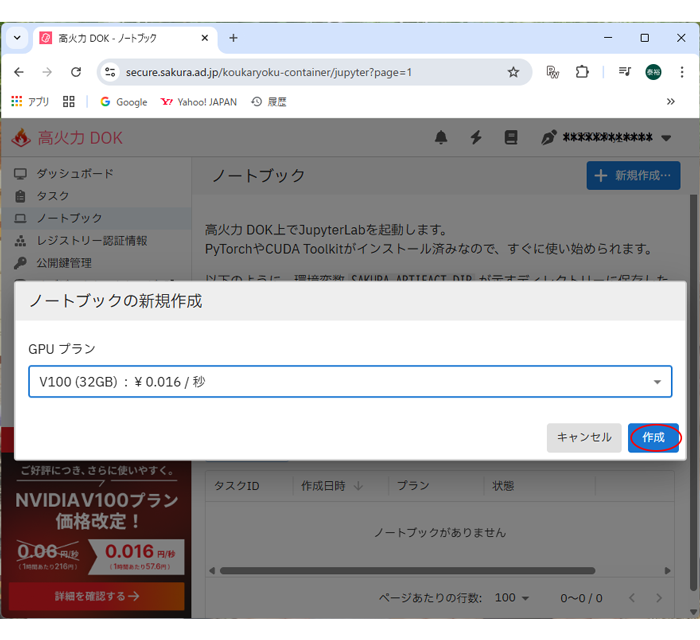This screenshot has height=640, width=700.
Task: Sort by 作成日時 column arrow
Action: point(358,486)
